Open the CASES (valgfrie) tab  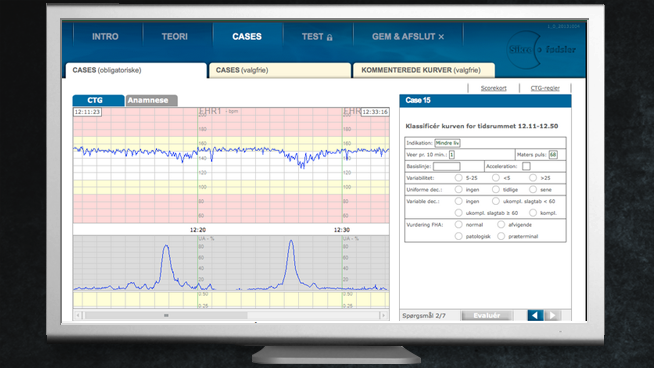coord(280,70)
